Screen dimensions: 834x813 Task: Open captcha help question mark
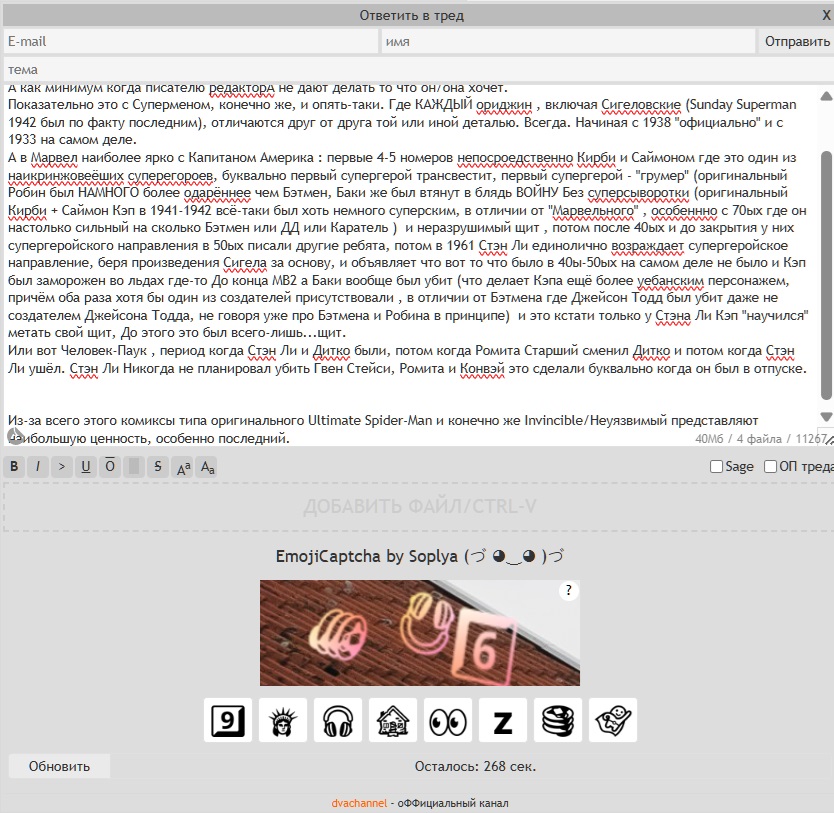(x=569, y=590)
